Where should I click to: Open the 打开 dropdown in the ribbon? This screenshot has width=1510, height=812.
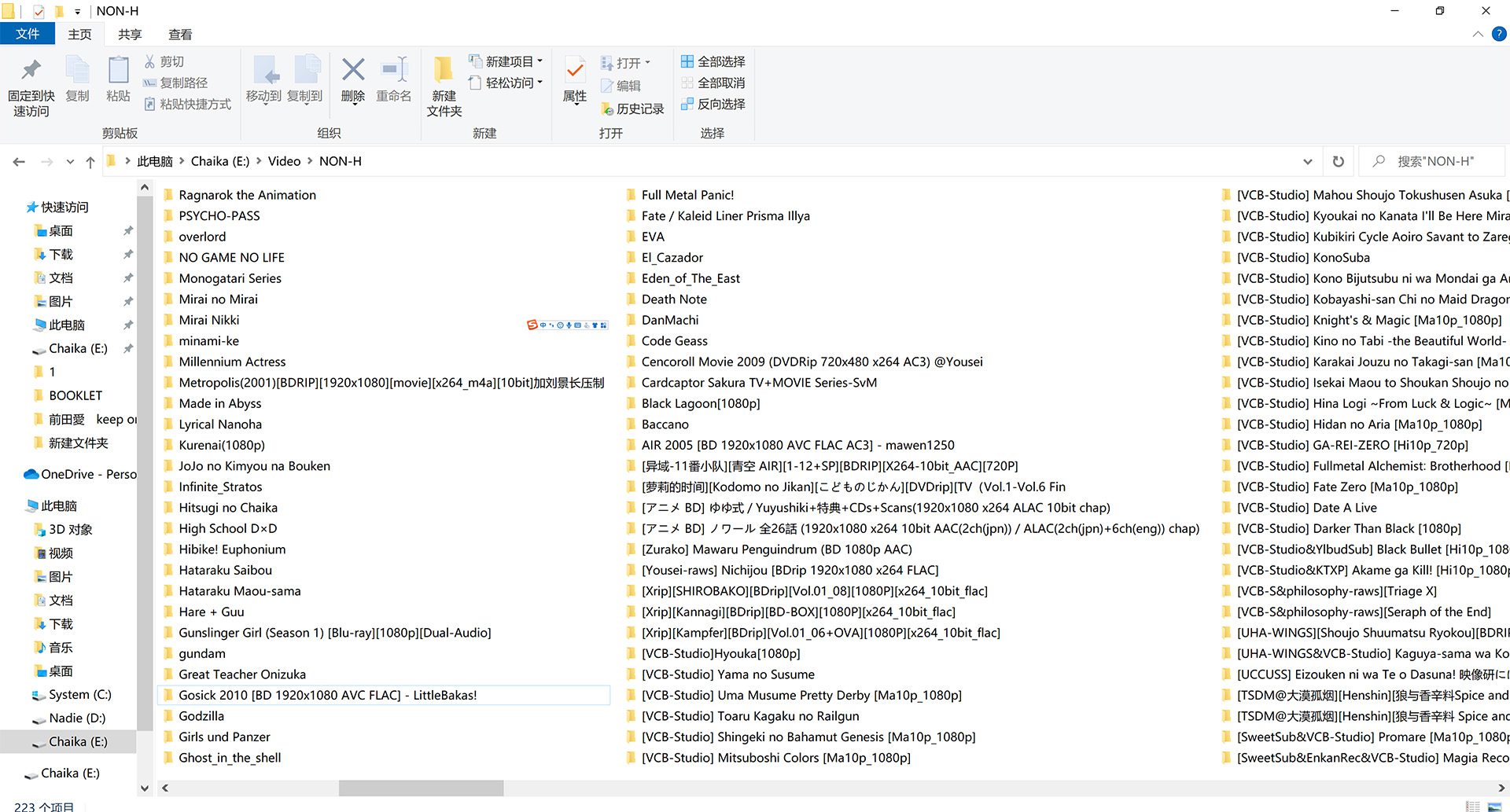click(x=626, y=63)
